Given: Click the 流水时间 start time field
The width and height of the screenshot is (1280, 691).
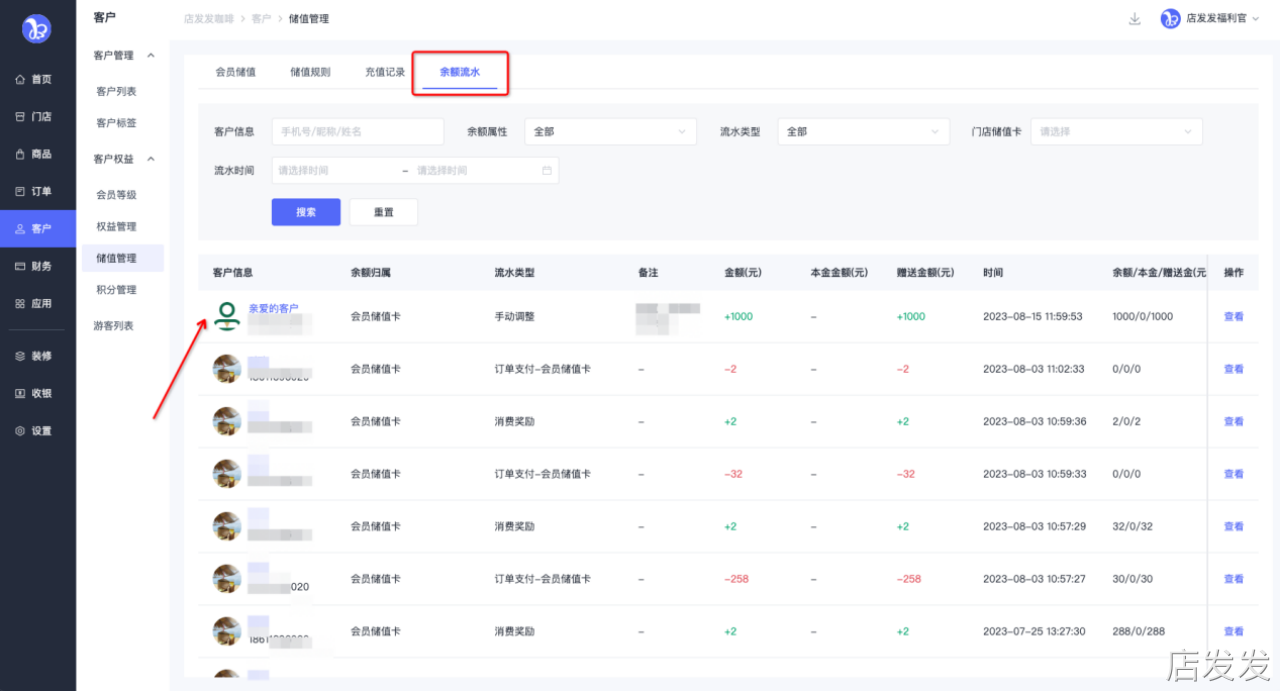Looking at the screenshot, I should point(334,171).
